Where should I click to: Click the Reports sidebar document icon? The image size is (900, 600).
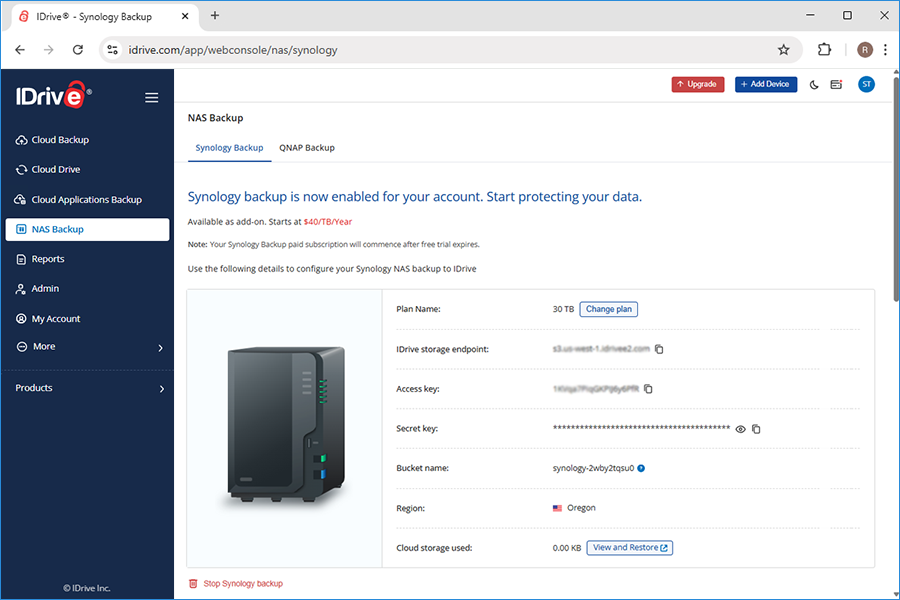pyautogui.click(x=21, y=260)
